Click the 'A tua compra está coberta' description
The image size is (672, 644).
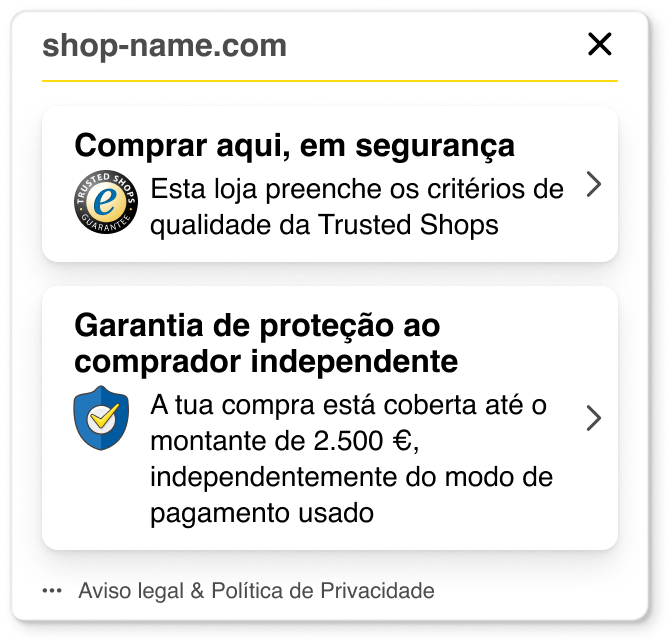pyautogui.click(x=349, y=406)
